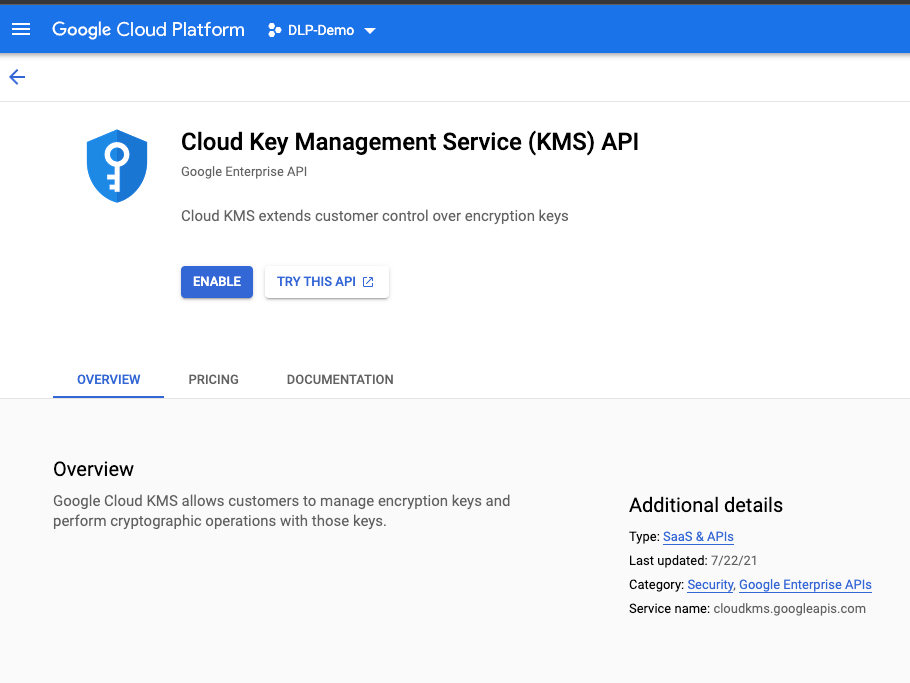Open the DOCUMENTATION tab
910x683 pixels.
click(x=339, y=380)
